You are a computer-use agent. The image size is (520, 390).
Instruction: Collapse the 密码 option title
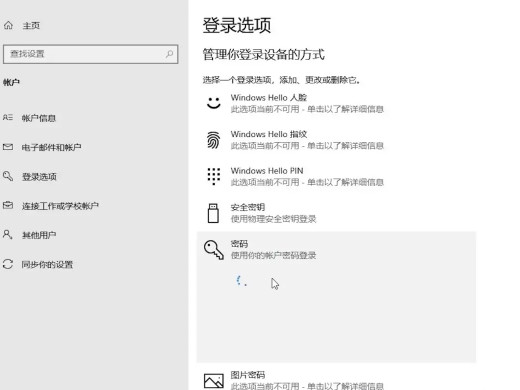coord(239,244)
